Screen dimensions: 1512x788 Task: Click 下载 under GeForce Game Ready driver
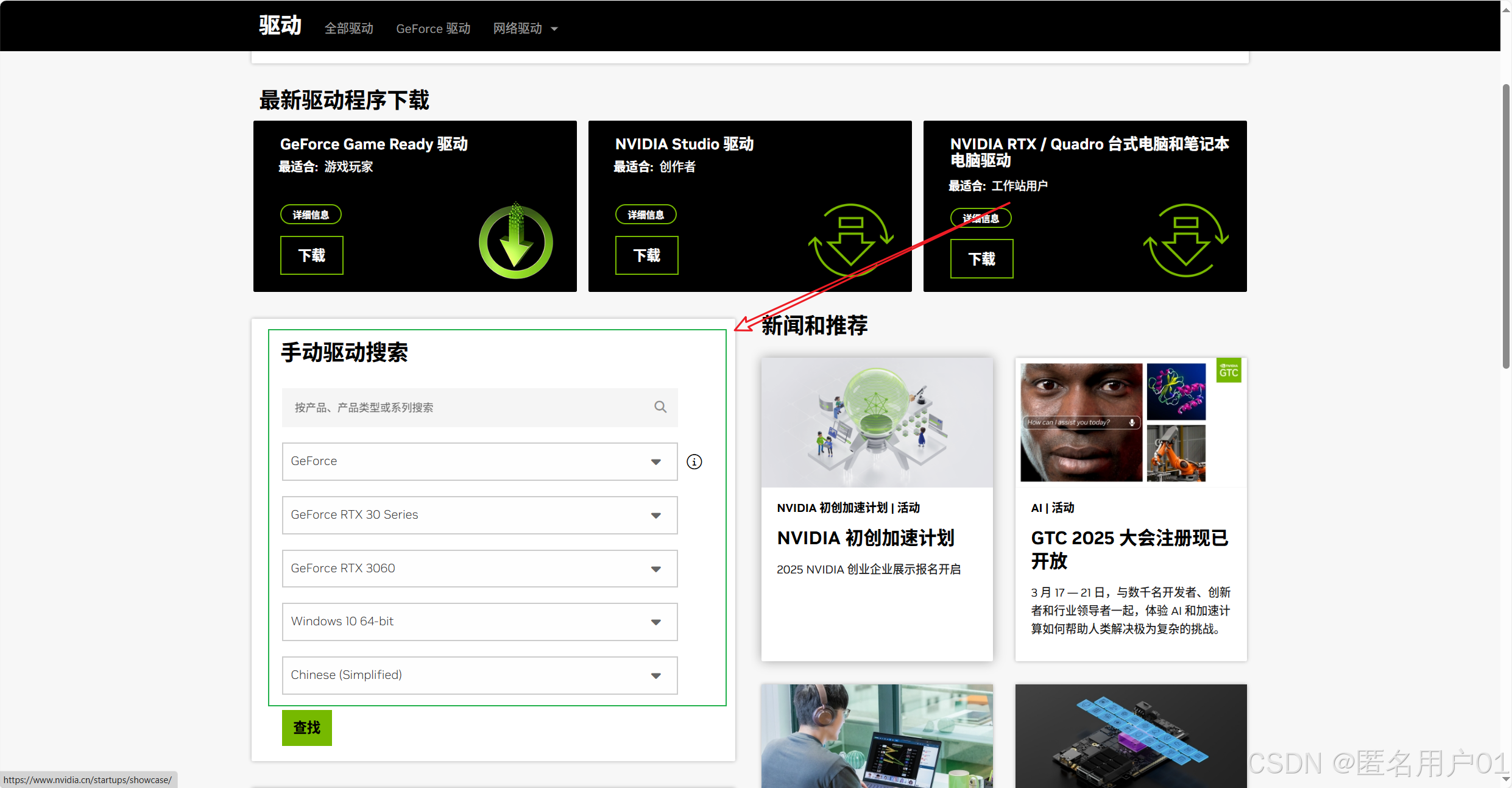click(311, 255)
